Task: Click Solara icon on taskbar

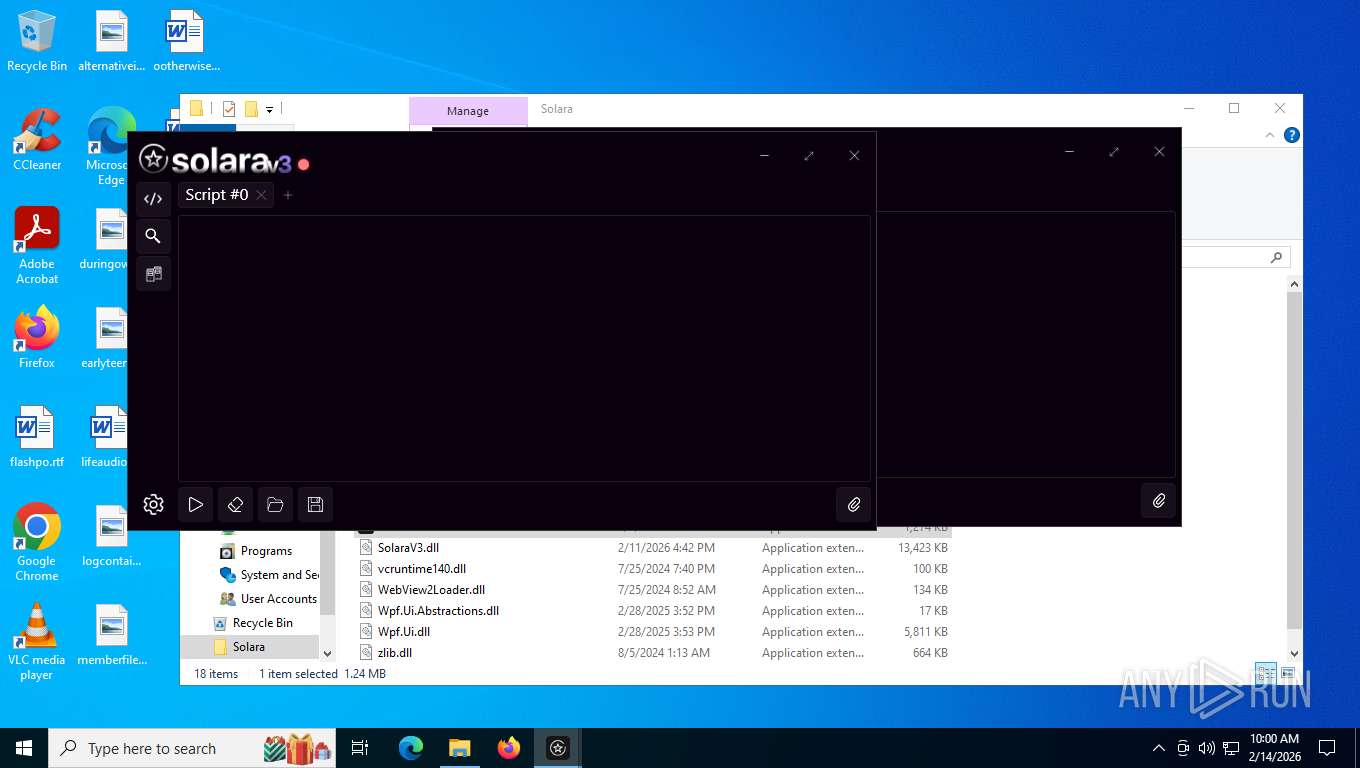Action: click(x=558, y=748)
